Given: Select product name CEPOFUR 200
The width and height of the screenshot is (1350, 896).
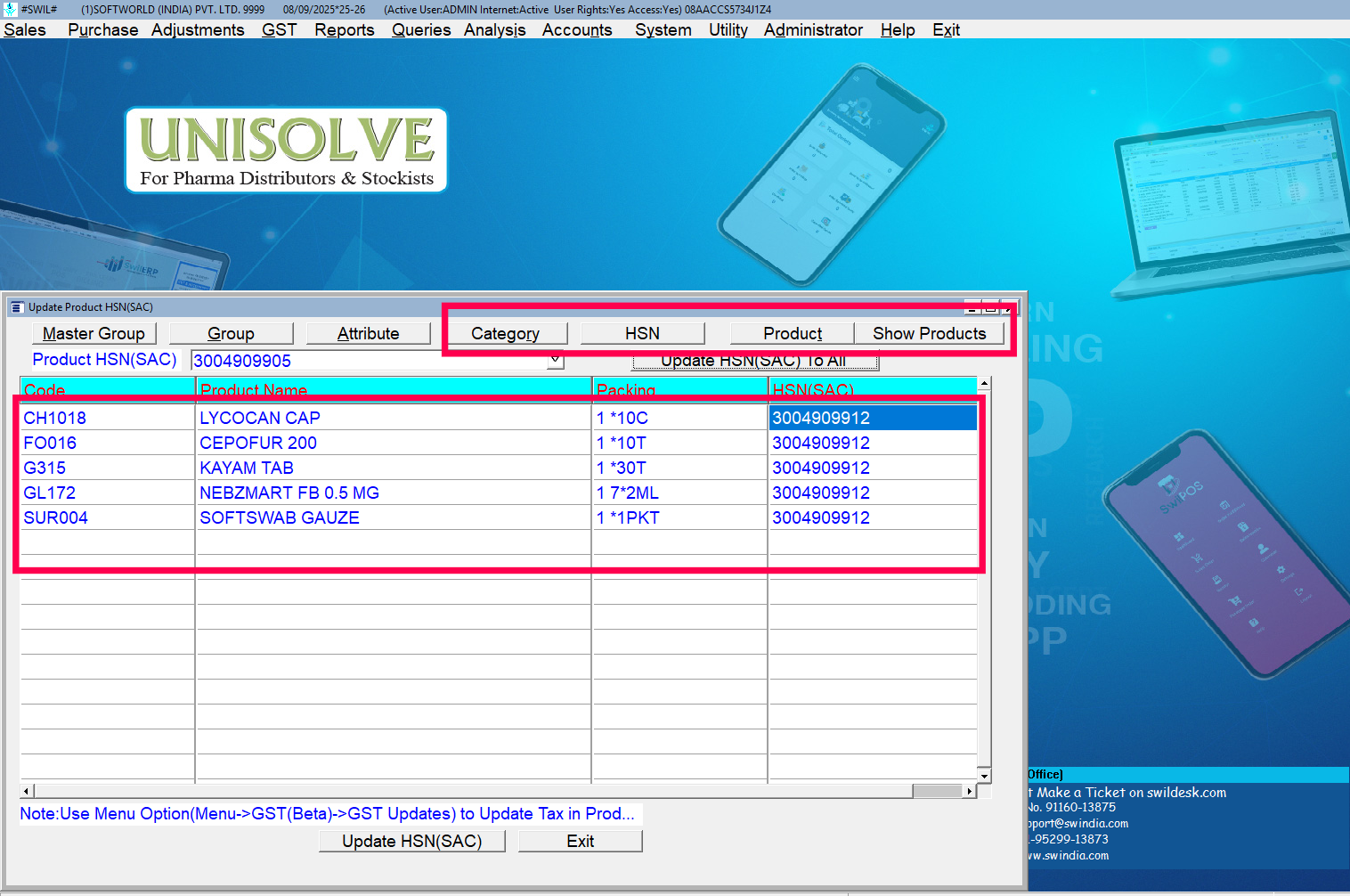Looking at the screenshot, I should pos(393,443).
